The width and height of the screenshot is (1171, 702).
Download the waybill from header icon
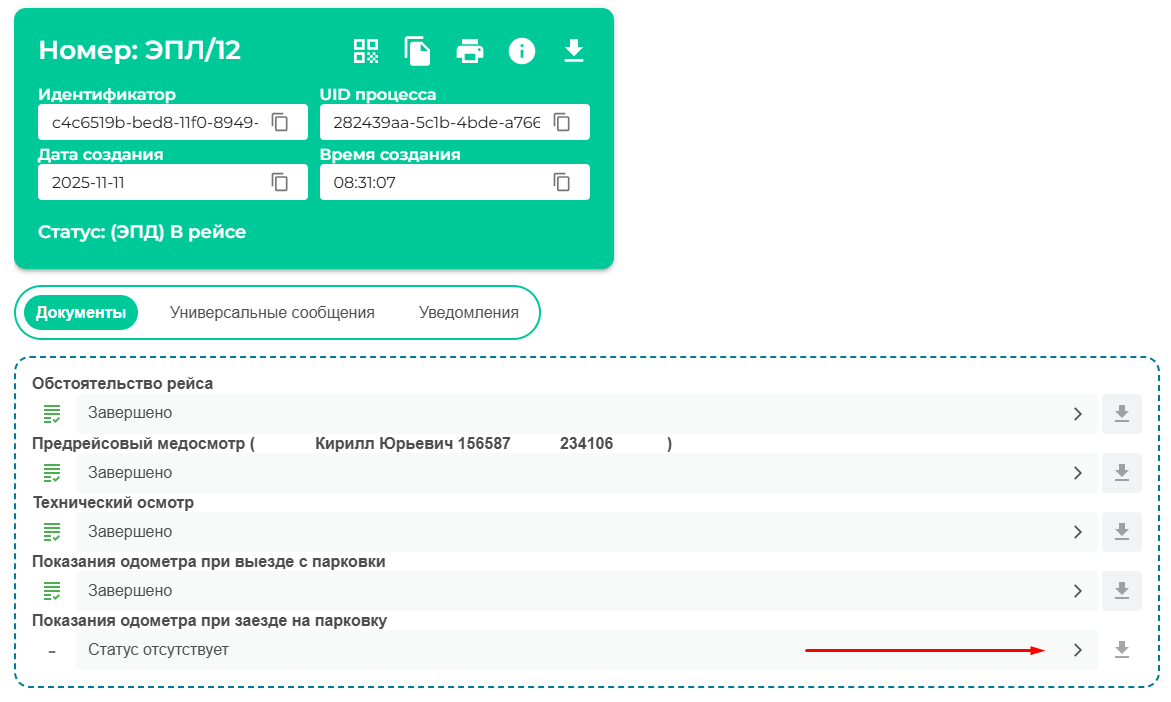click(x=573, y=51)
